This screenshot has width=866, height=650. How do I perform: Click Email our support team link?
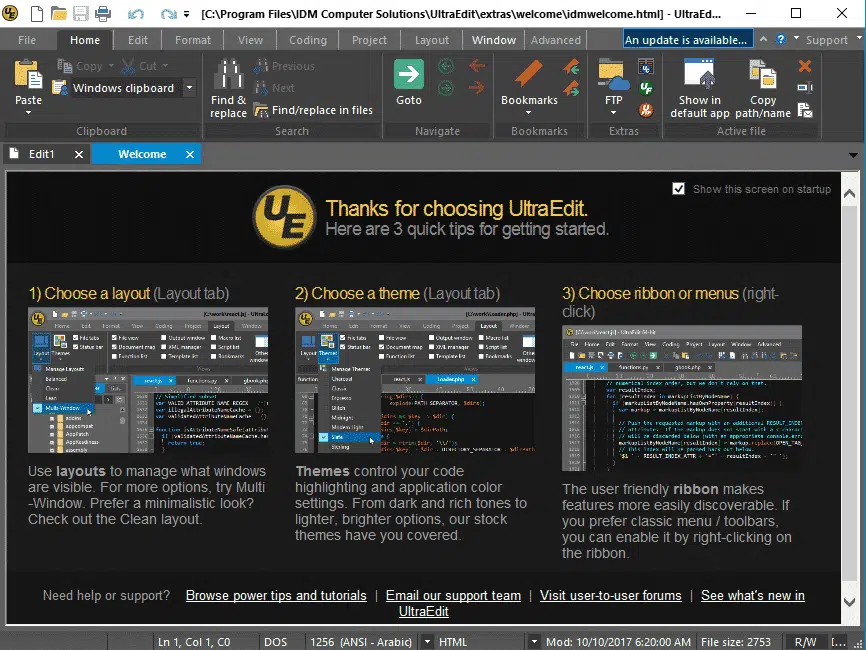tap(453, 595)
